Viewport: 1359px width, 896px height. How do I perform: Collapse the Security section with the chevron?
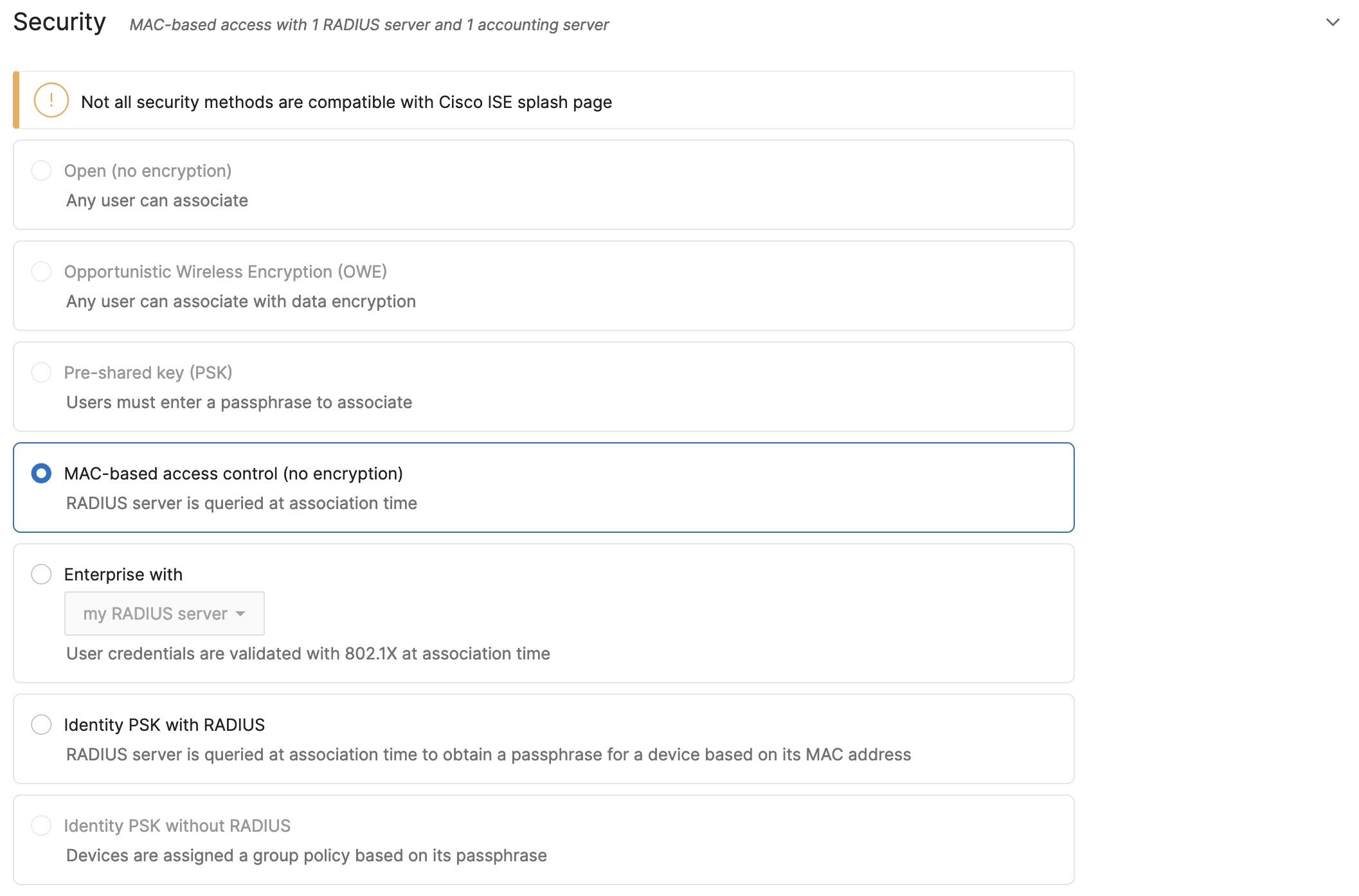pyautogui.click(x=1333, y=22)
